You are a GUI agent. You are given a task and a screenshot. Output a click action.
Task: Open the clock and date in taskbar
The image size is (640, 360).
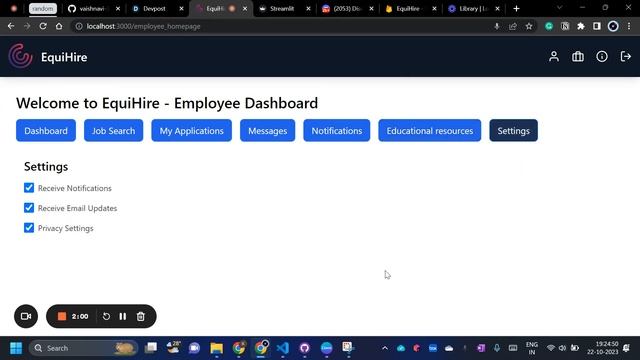pyautogui.click(x=603, y=348)
